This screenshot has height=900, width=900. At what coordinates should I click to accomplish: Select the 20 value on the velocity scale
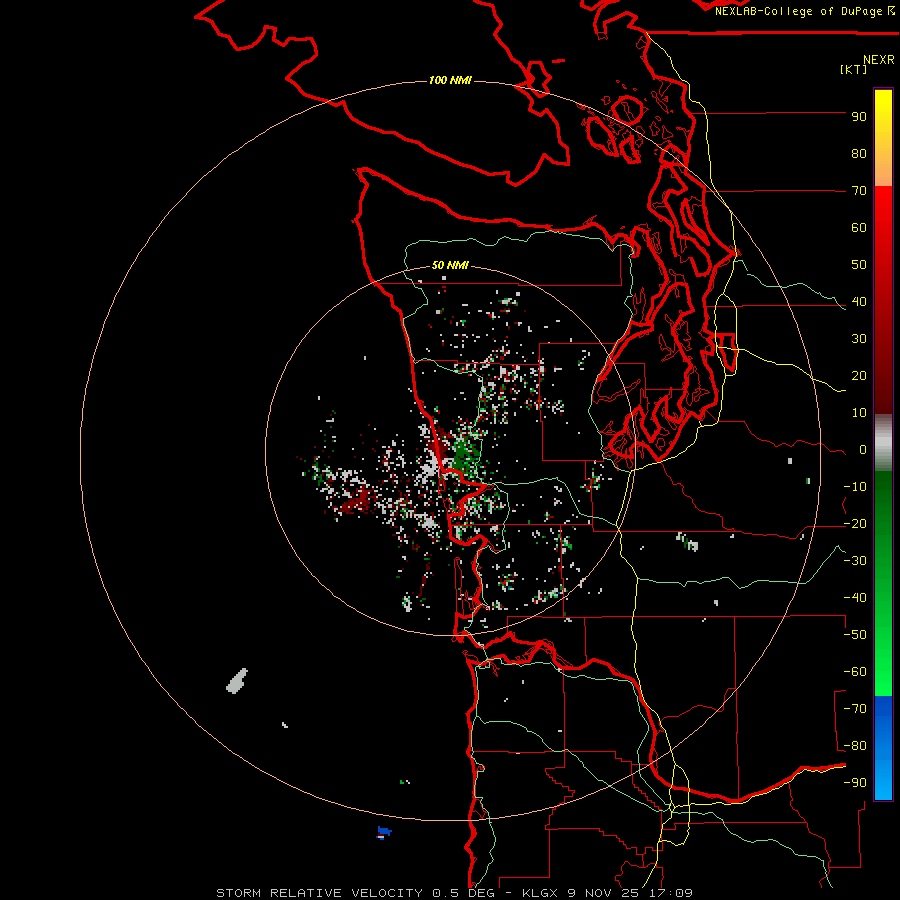point(859,375)
